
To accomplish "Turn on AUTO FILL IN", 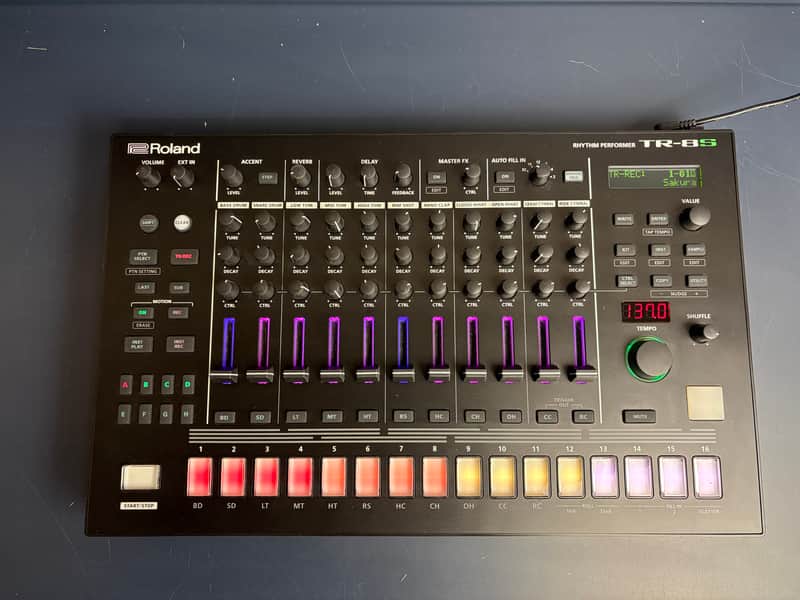I will click(504, 175).
